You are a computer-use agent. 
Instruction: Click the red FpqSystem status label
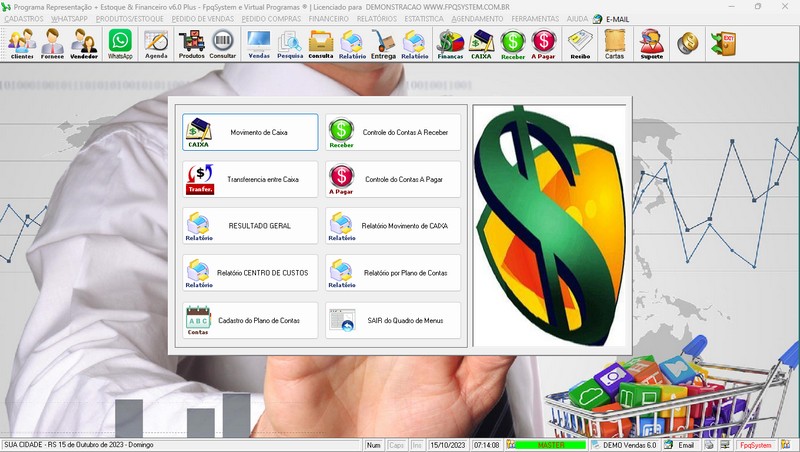point(756,445)
